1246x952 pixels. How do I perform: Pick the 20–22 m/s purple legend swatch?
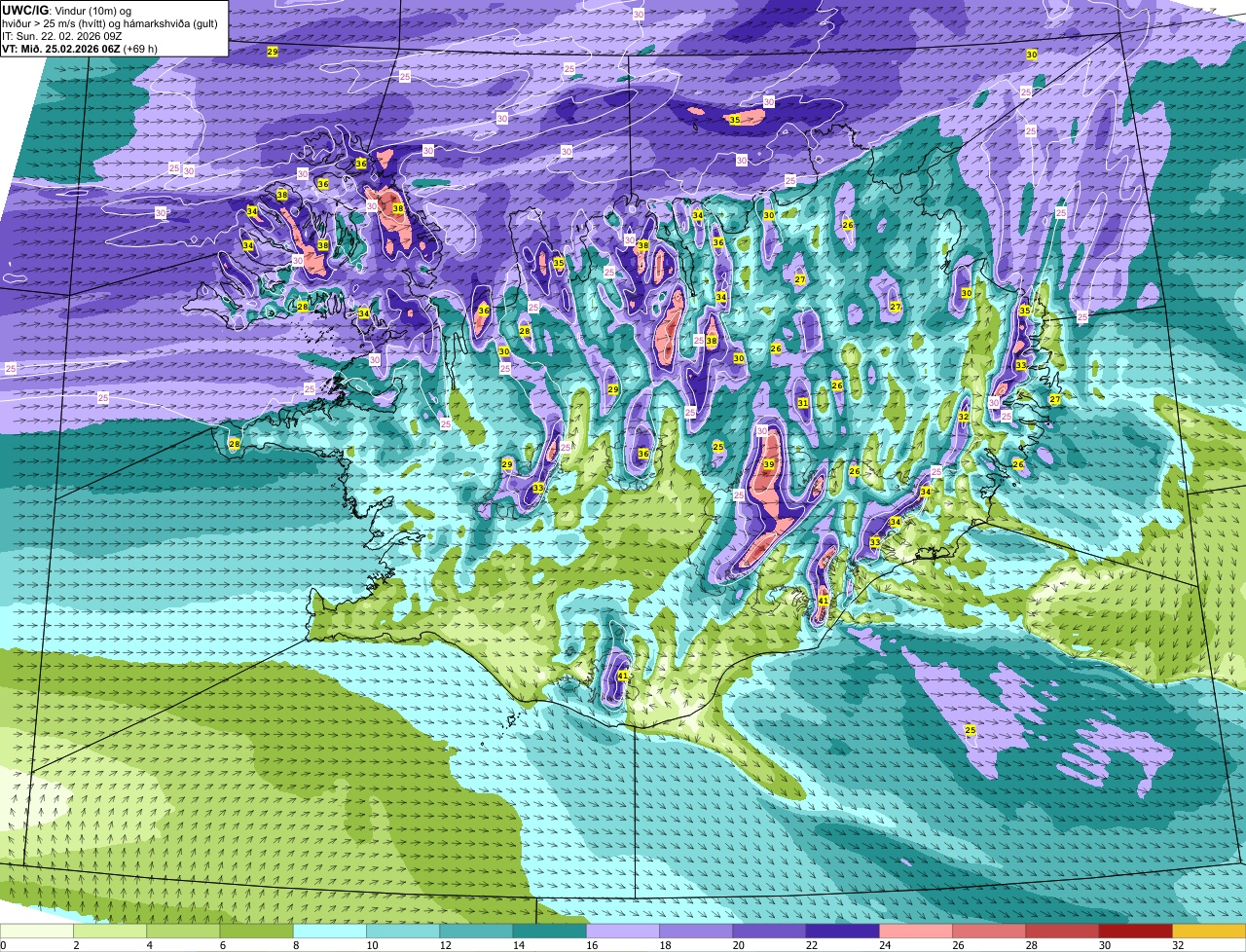point(770,931)
